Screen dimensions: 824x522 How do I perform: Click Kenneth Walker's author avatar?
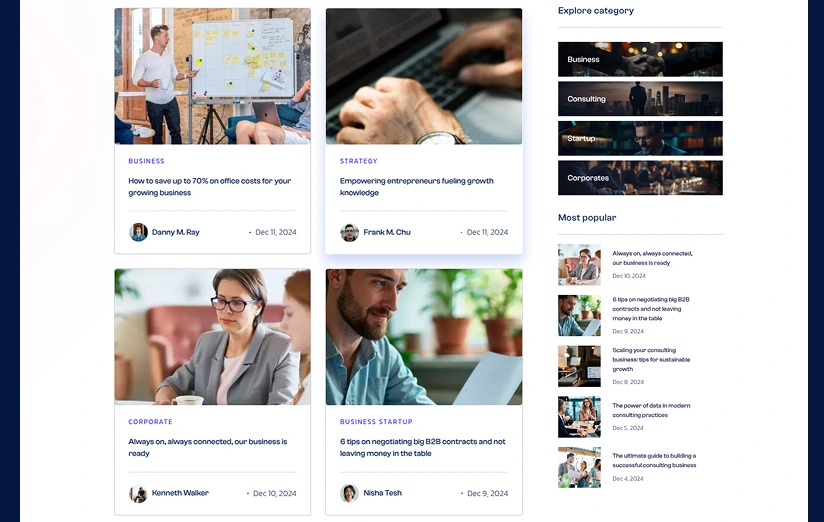(139, 493)
